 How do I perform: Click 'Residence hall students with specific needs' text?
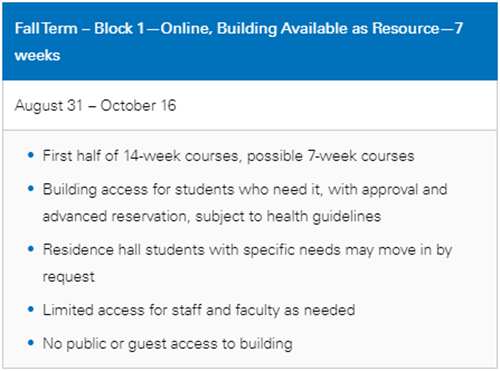click(x=192, y=250)
